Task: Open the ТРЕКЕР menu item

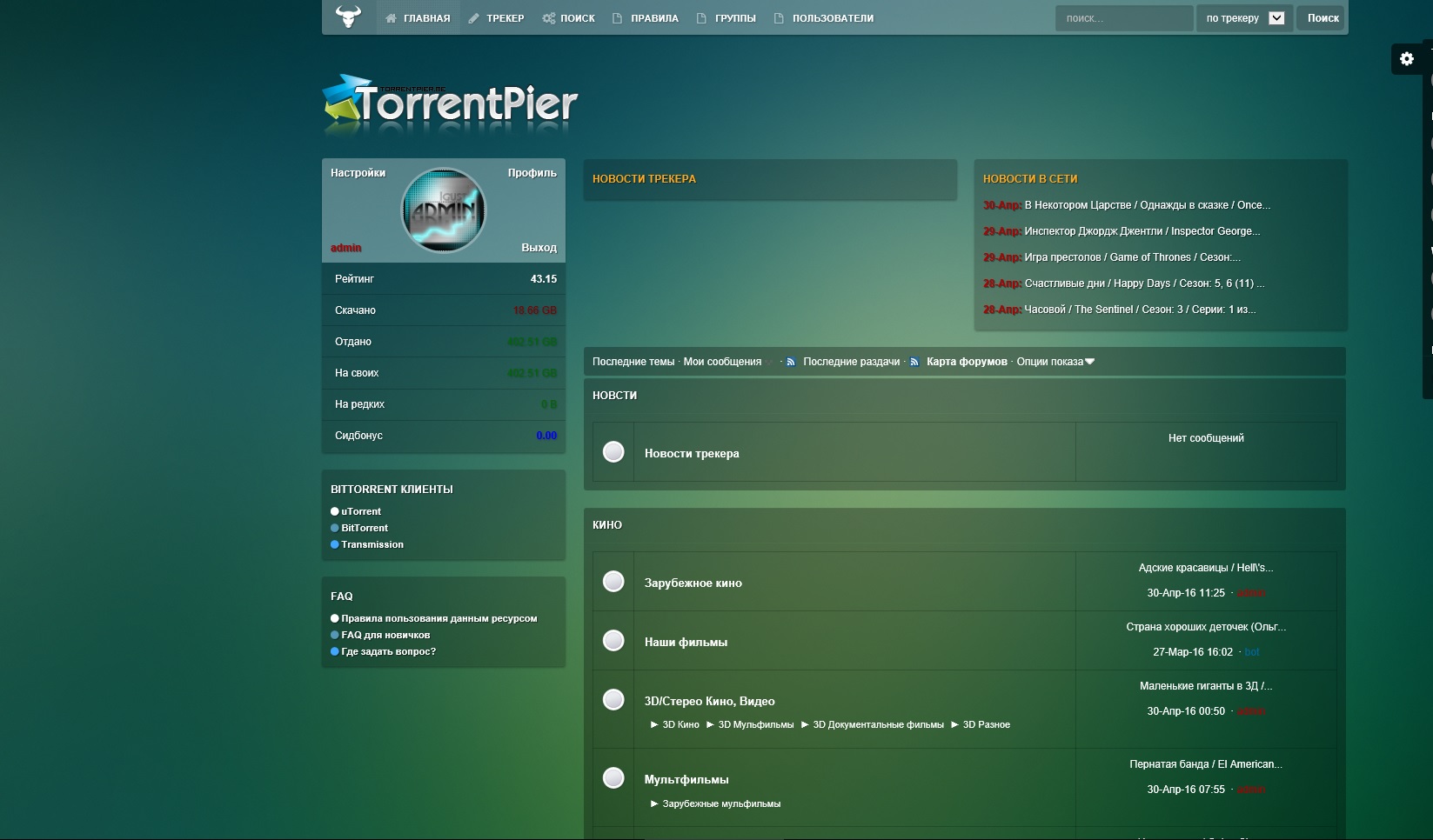Action: click(x=496, y=18)
